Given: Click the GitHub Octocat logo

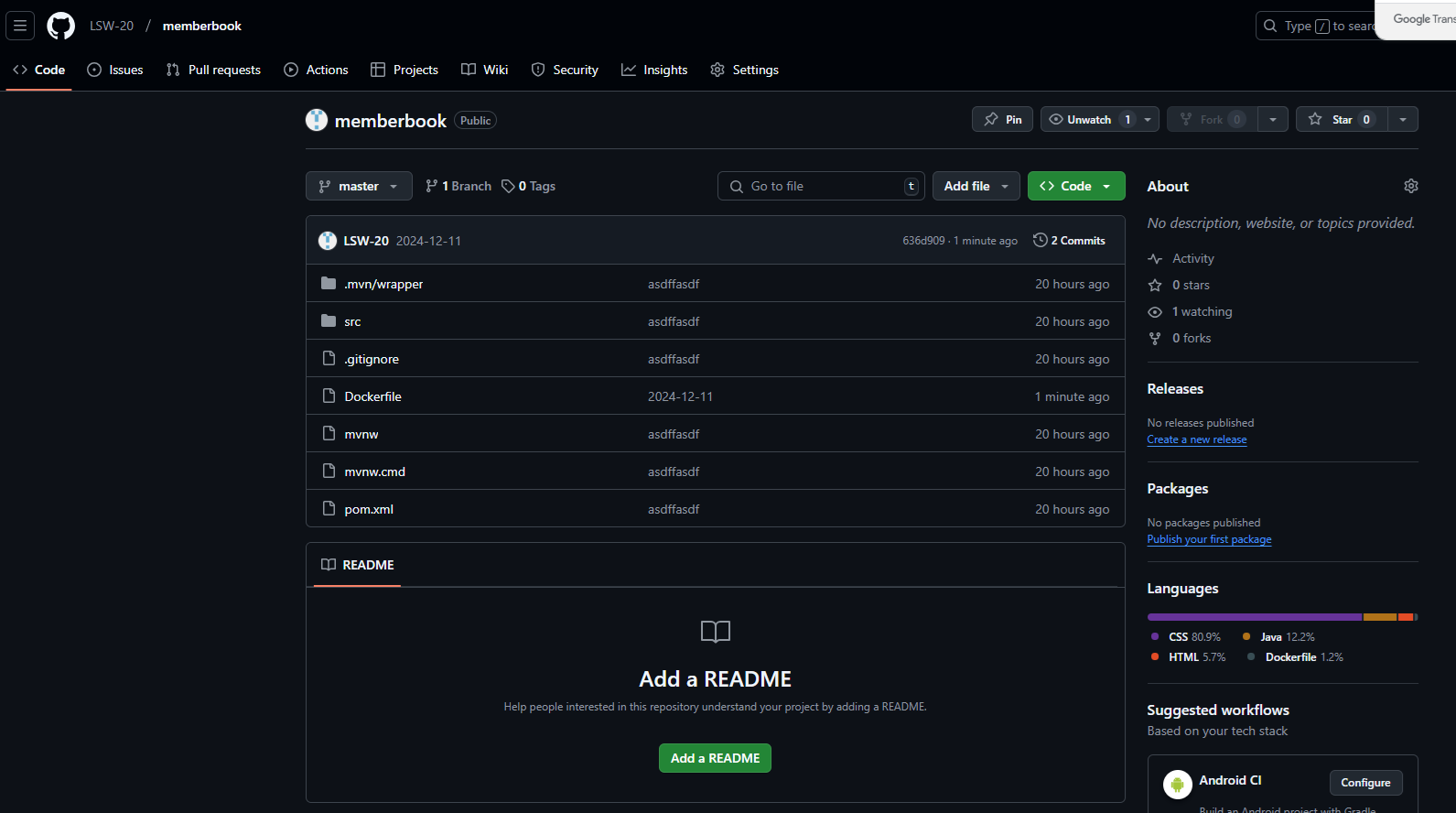Looking at the screenshot, I should click(x=61, y=26).
